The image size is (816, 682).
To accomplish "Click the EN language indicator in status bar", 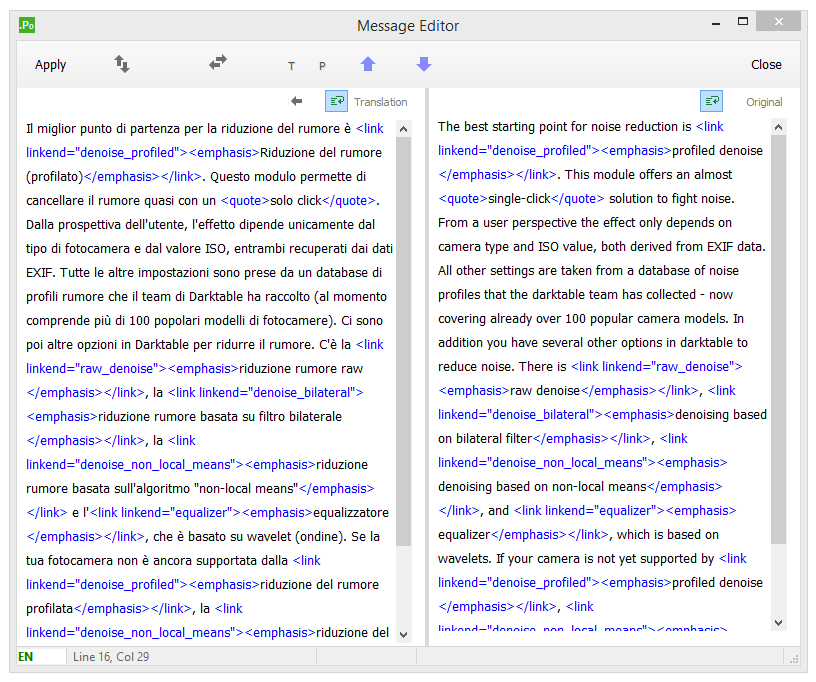I will click(x=26, y=656).
